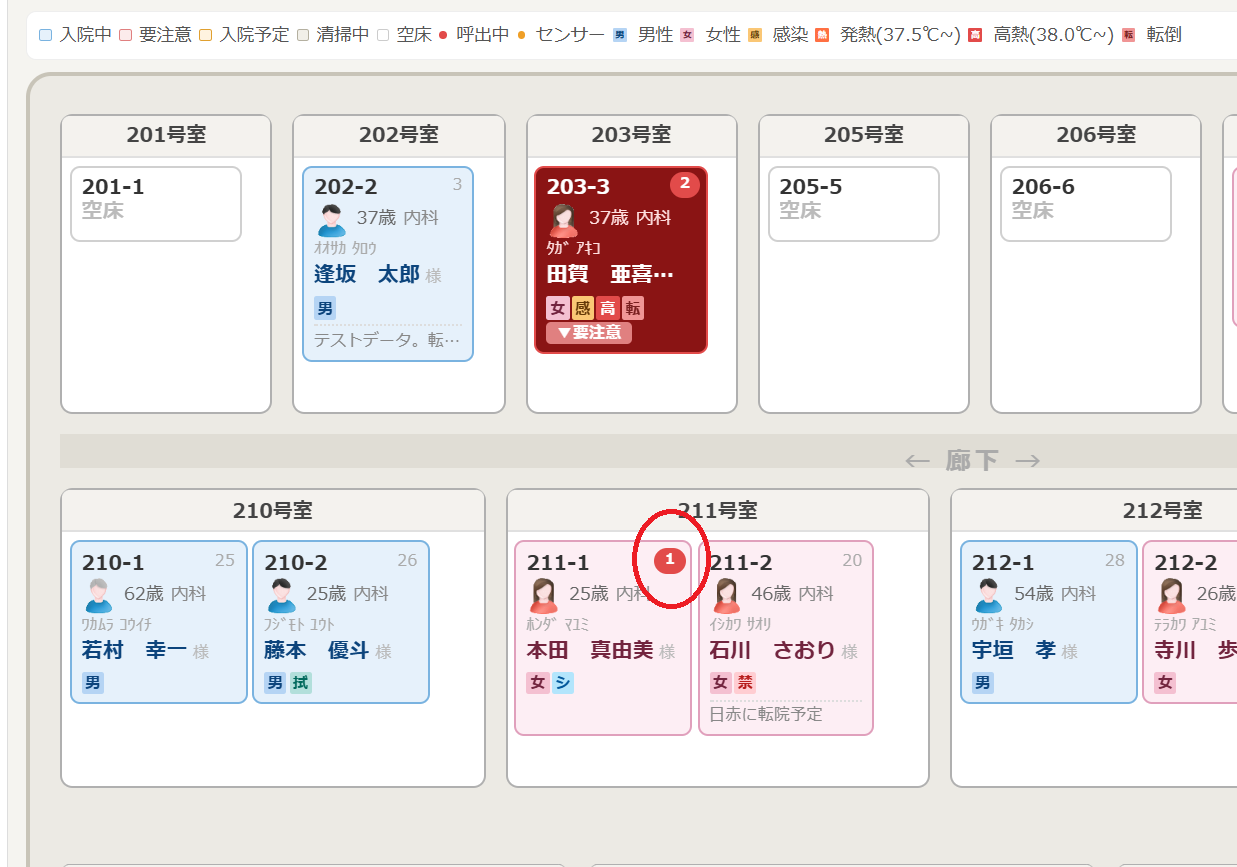
Task: Open patient name 藤本 優斗
Action: (x=316, y=650)
